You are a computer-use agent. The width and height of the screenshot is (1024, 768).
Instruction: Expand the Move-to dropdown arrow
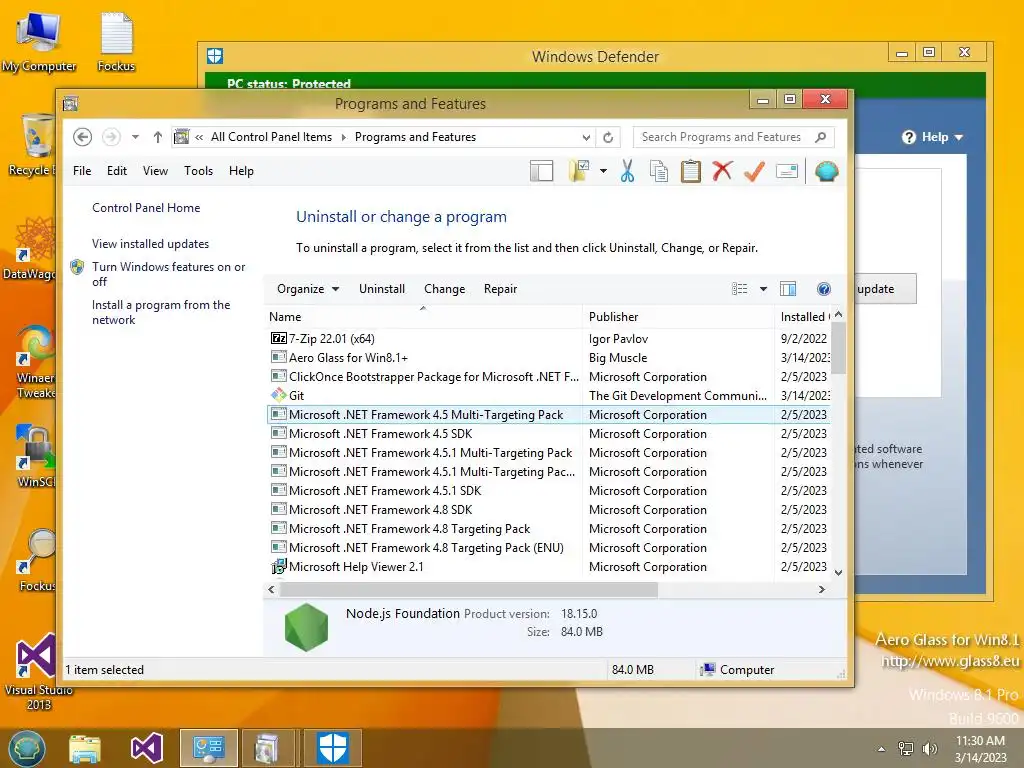tap(603, 171)
